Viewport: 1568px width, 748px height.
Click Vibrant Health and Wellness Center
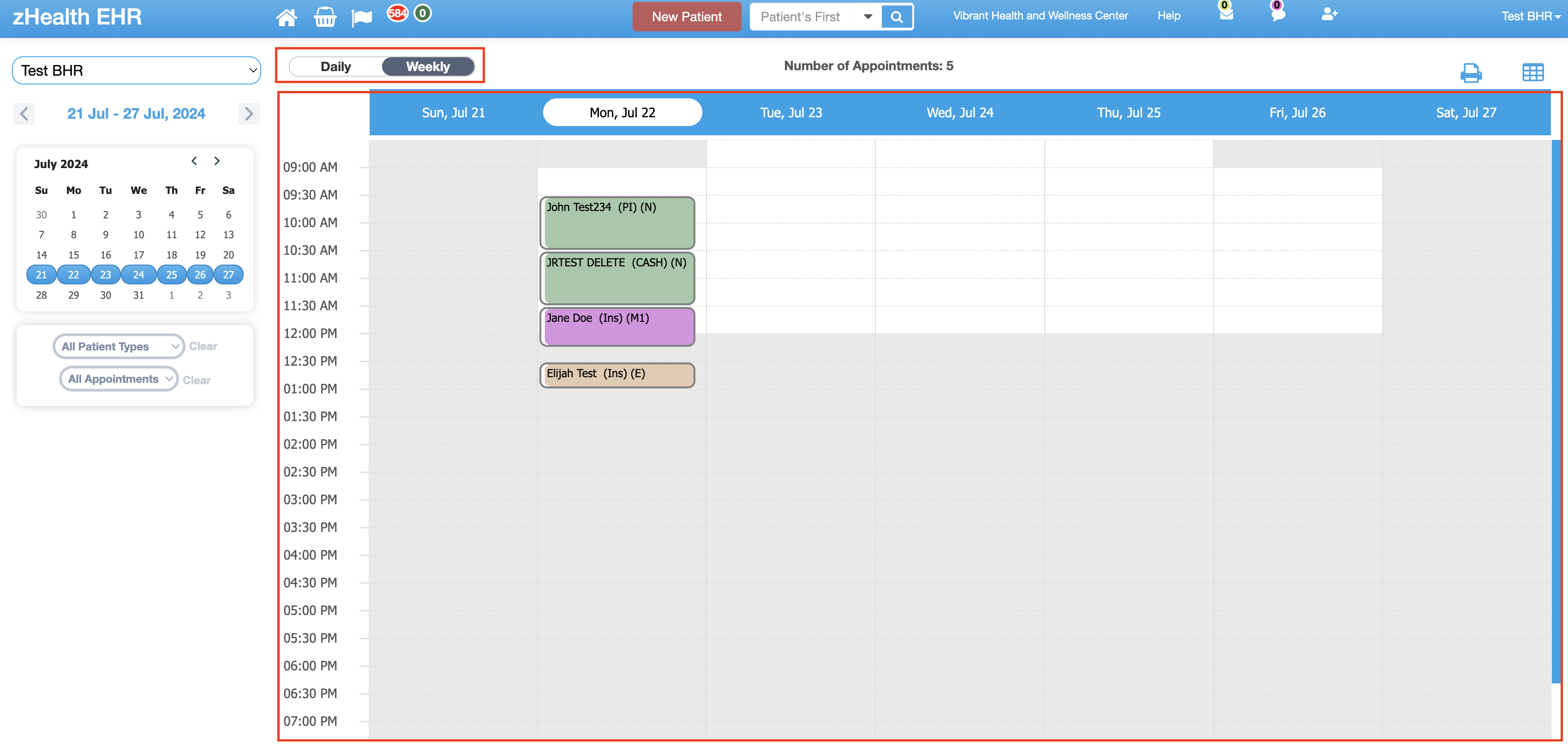point(1040,16)
